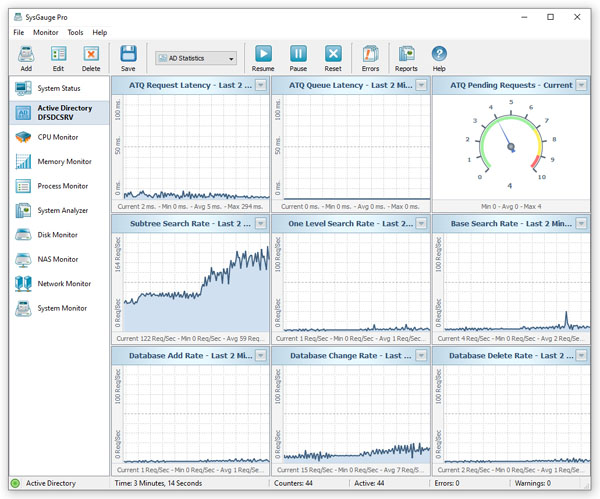The height and width of the screenshot is (499, 600).
Task: Click the ATQ Request Latency chart area
Action: click(196, 147)
